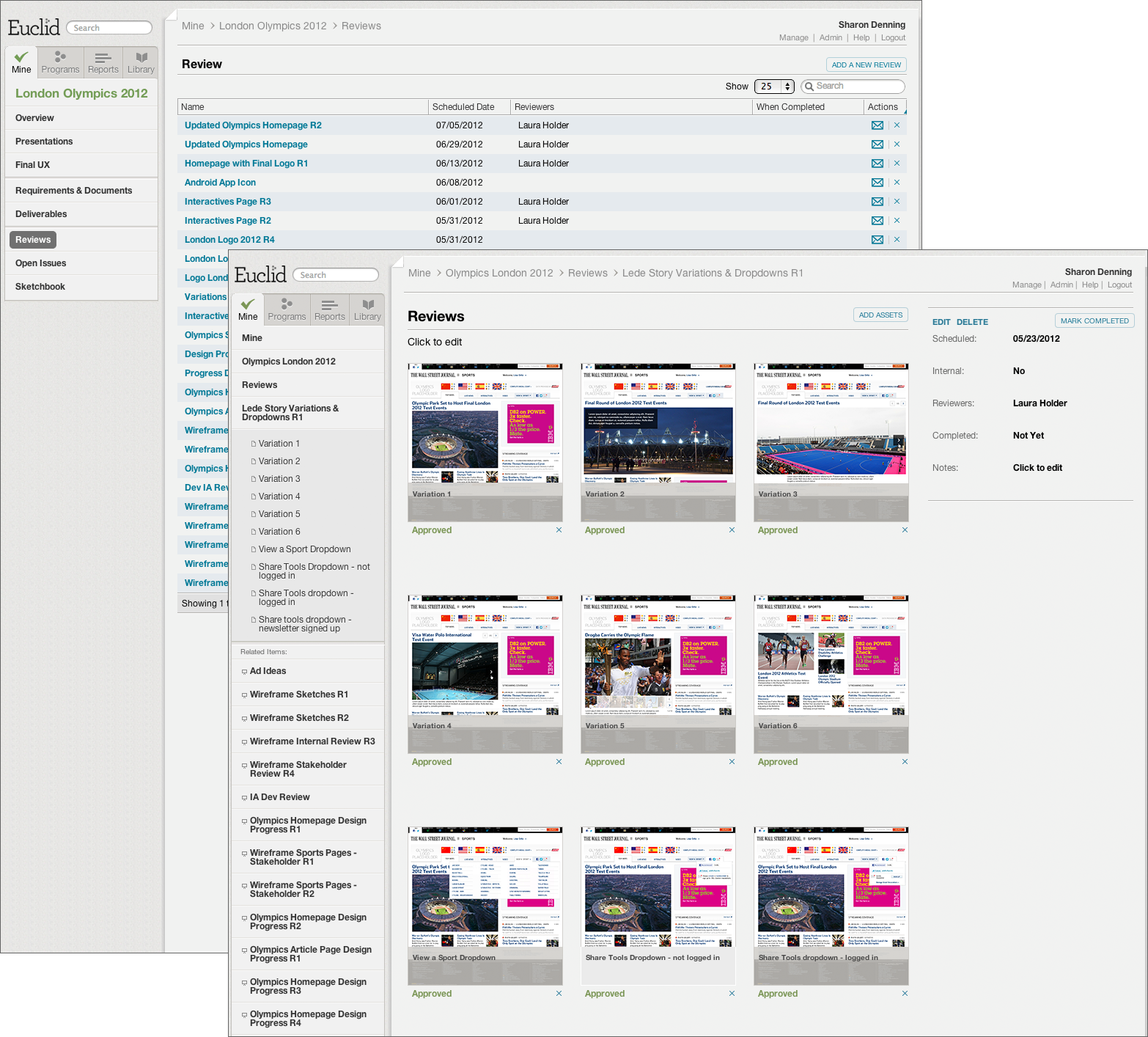This screenshot has height=1037, width=1148.
Task: Remove the Variation 6 asset with its X icon
Action: [x=905, y=761]
